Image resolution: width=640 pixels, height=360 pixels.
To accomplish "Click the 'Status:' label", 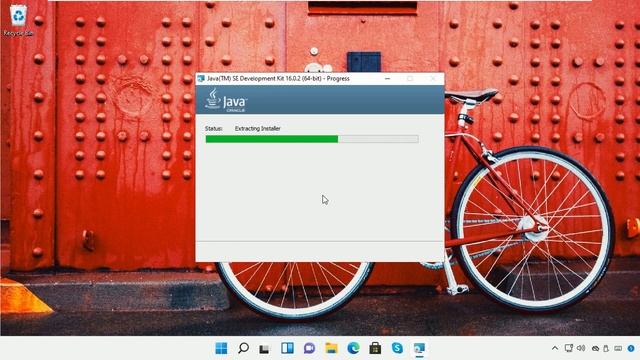I will tap(213, 128).
